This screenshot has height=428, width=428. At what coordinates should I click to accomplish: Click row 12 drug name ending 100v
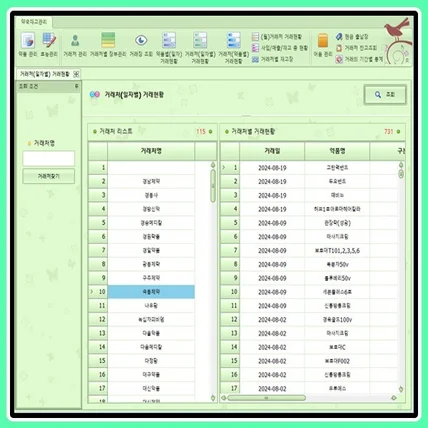click(337, 320)
